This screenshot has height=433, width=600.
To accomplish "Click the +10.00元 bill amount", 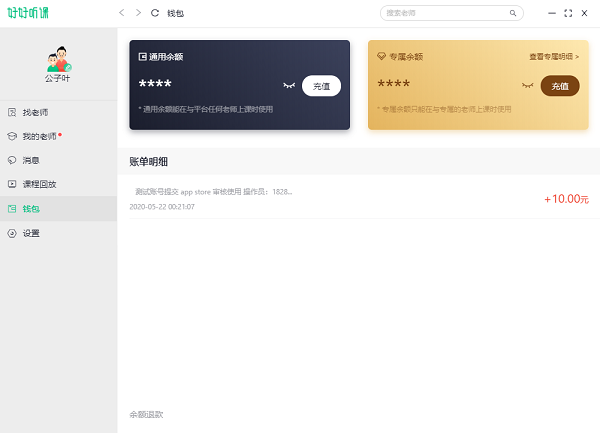I will [x=566, y=199].
